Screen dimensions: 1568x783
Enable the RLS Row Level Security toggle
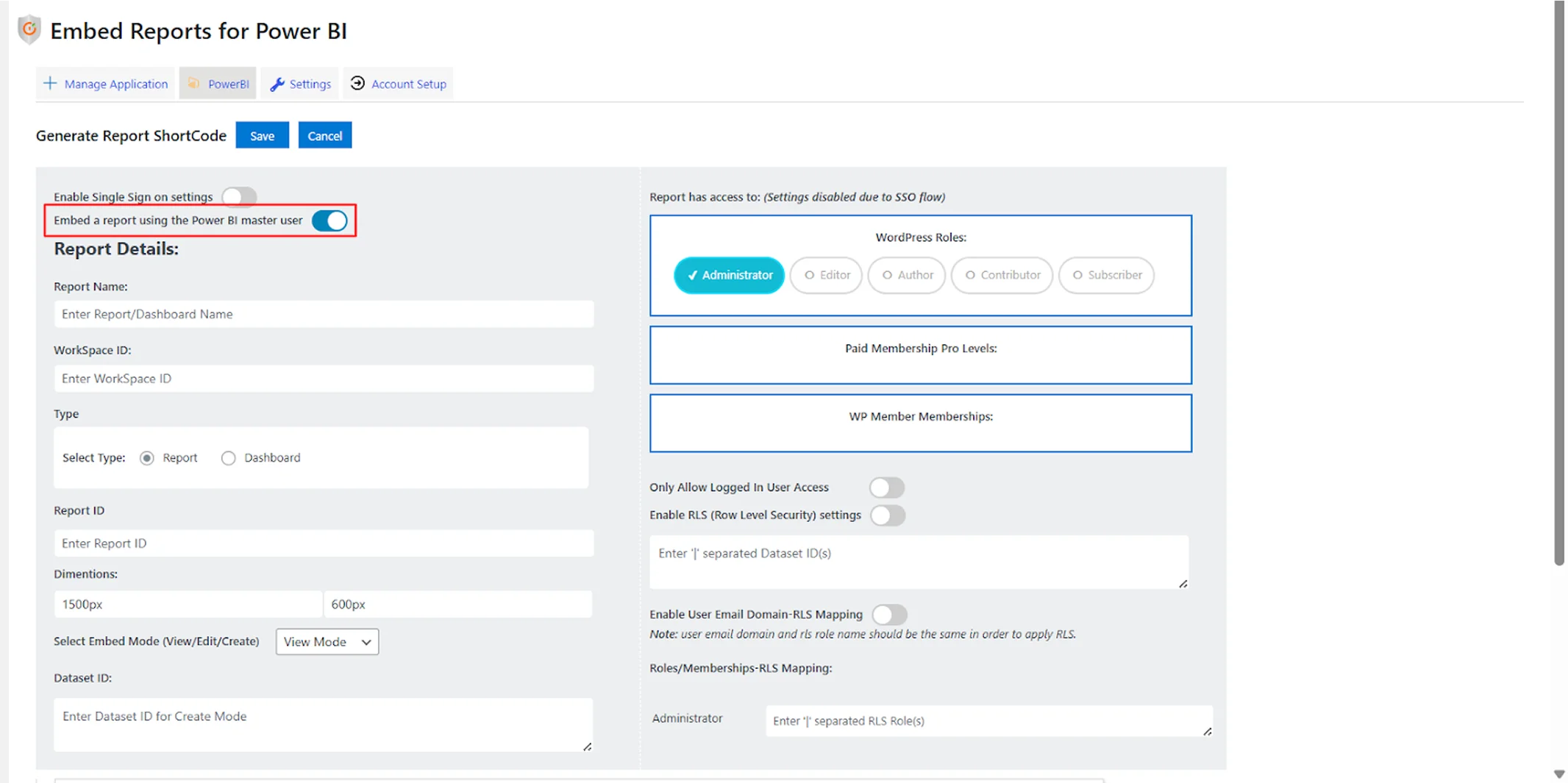click(888, 515)
